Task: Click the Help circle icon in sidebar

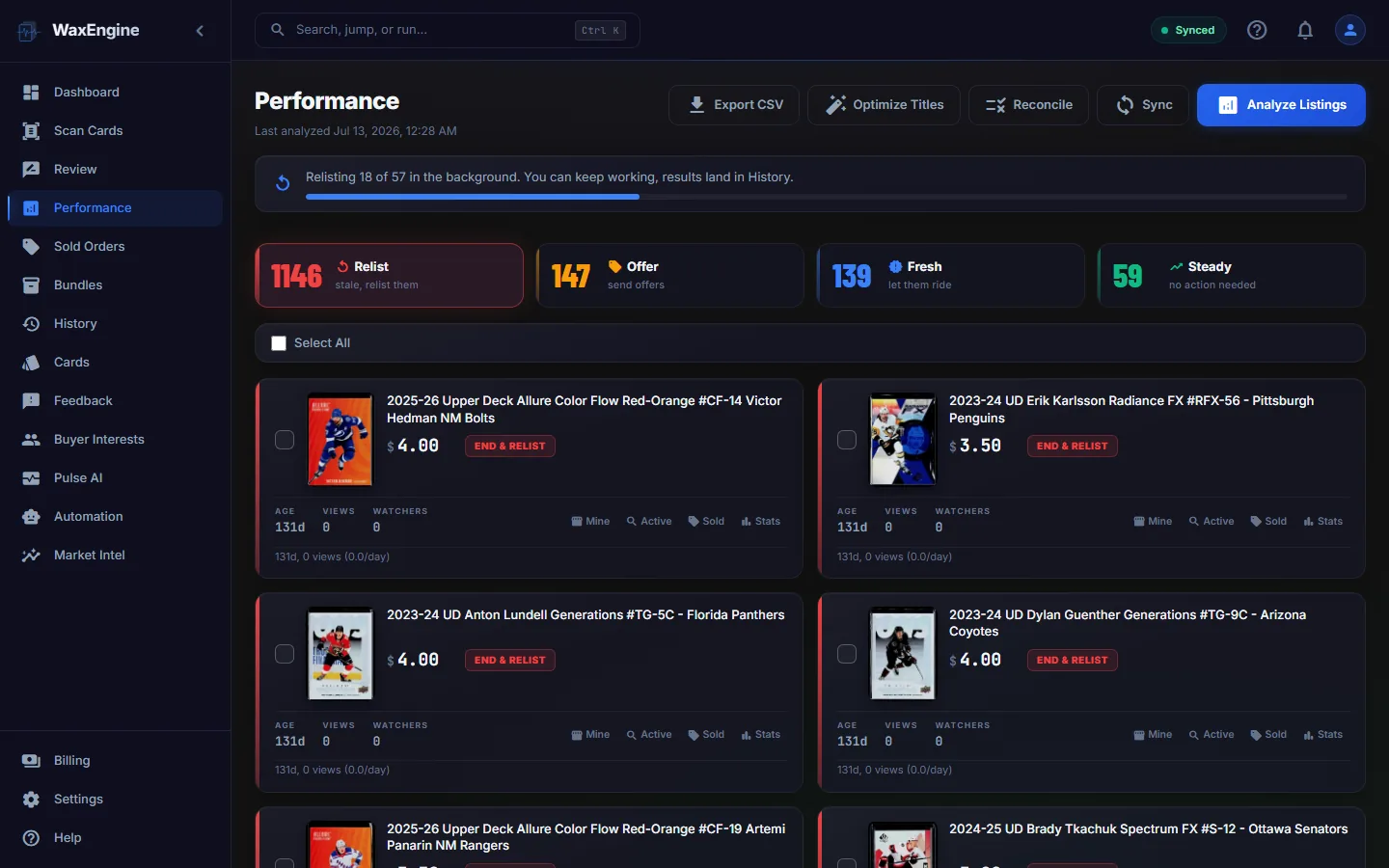Action: tap(31, 838)
